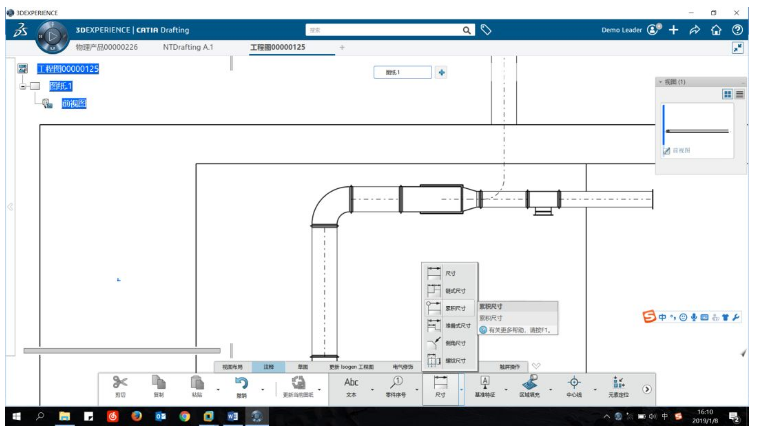Image resolution: width=757 pixels, height=429 pixels.
Task: Open the Area fill dropdown arrow
Action: 550,389
